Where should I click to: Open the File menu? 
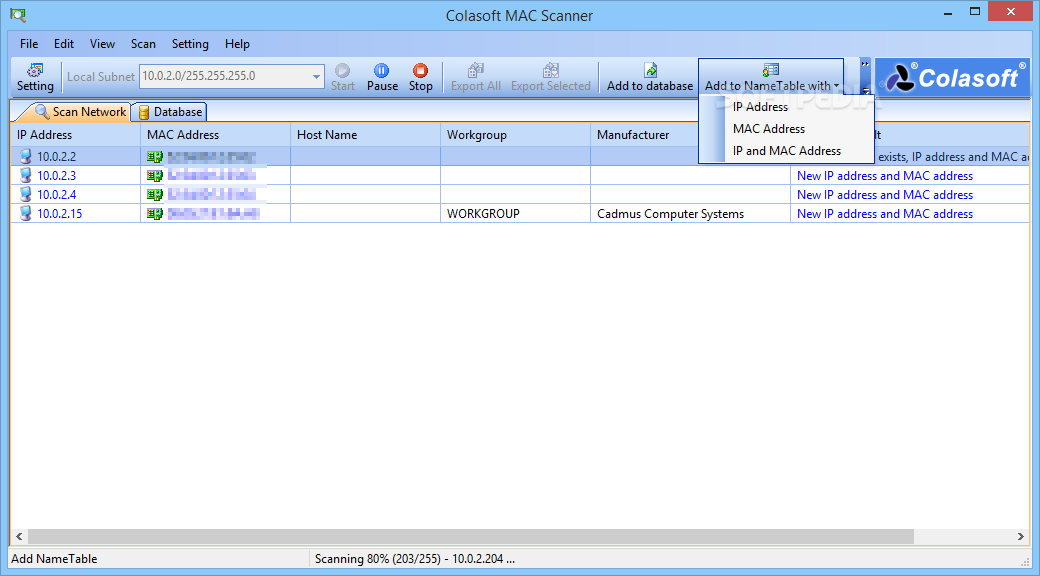[x=29, y=44]
